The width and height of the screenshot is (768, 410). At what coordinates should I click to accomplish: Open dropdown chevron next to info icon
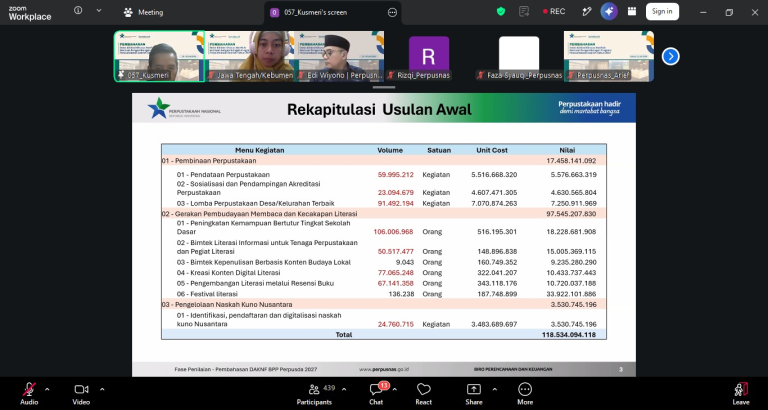pyautogui.click(x=99, y=10)
